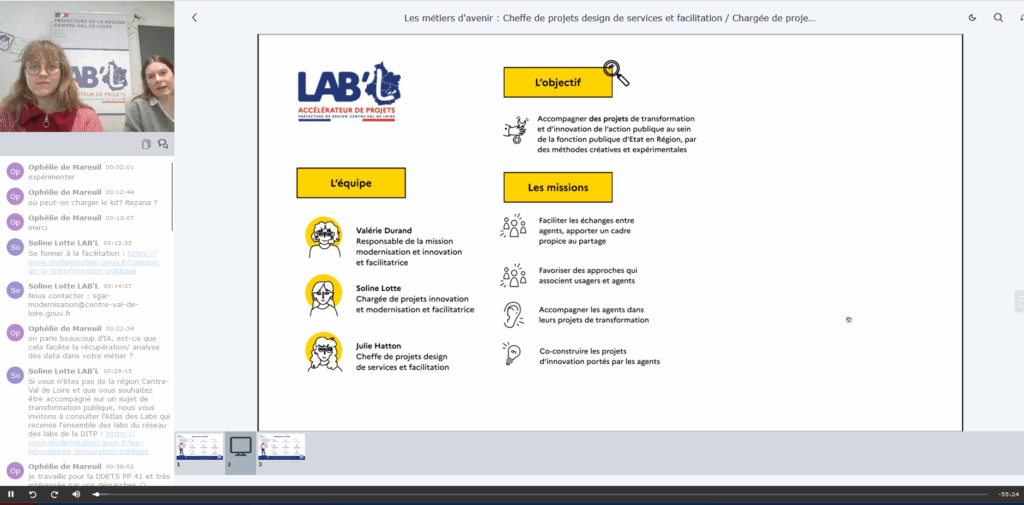Click people icon beside 'Faciliter les échanges'
The width and height of the screenshot is (1024, 505).
[513, 225]
